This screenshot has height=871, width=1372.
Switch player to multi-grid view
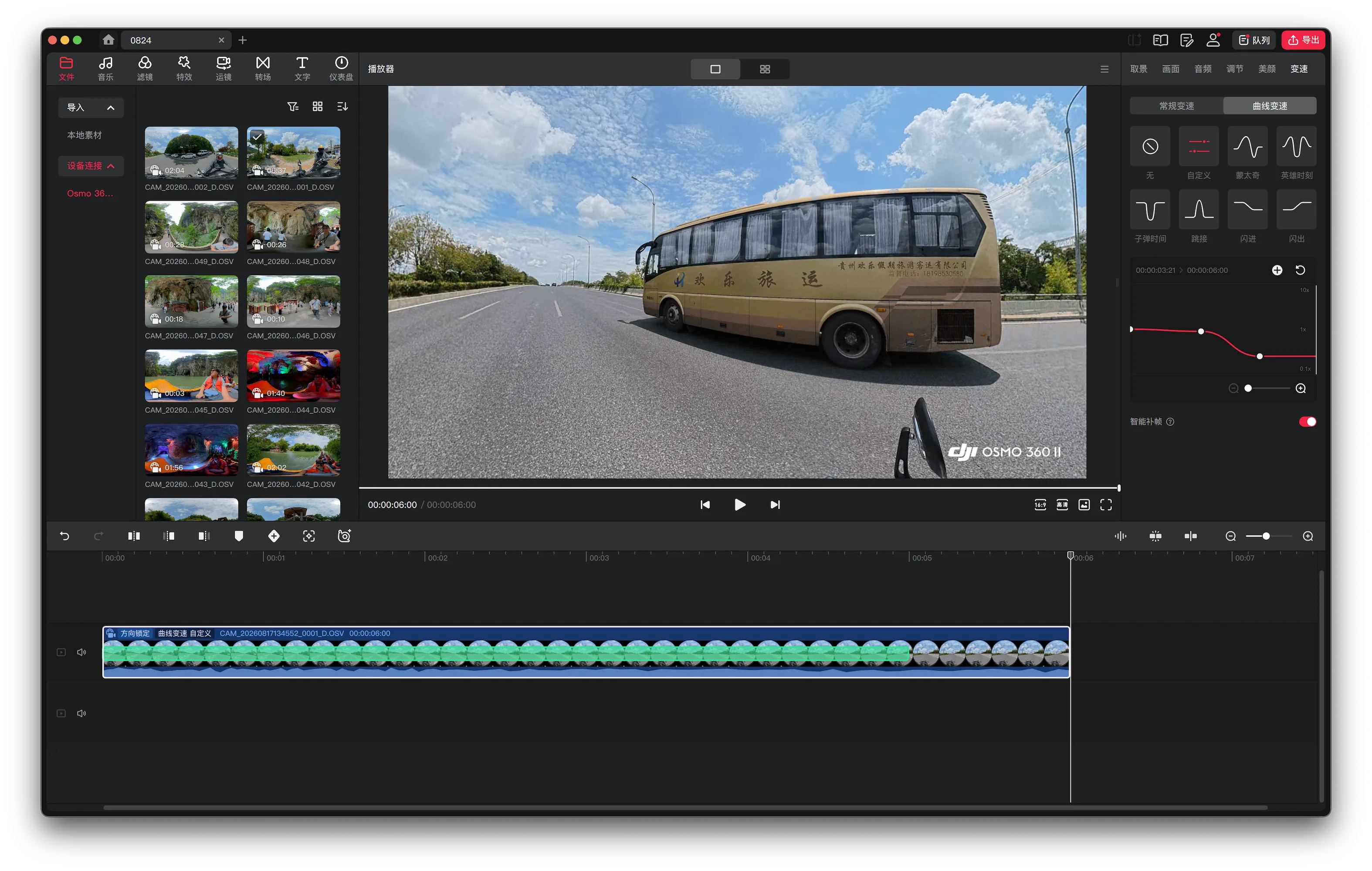765,69
